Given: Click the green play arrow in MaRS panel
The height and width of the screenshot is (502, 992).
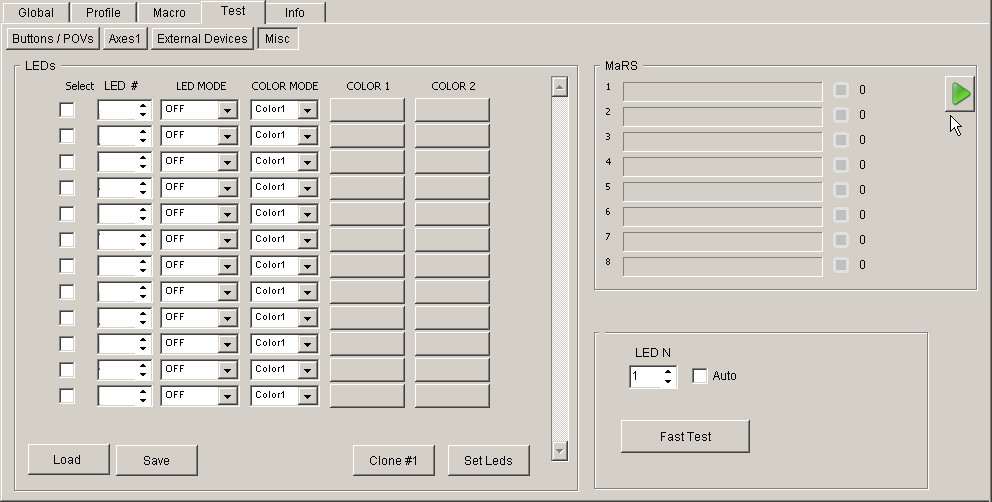Looking at the screenshot, I should coord(960,94).
